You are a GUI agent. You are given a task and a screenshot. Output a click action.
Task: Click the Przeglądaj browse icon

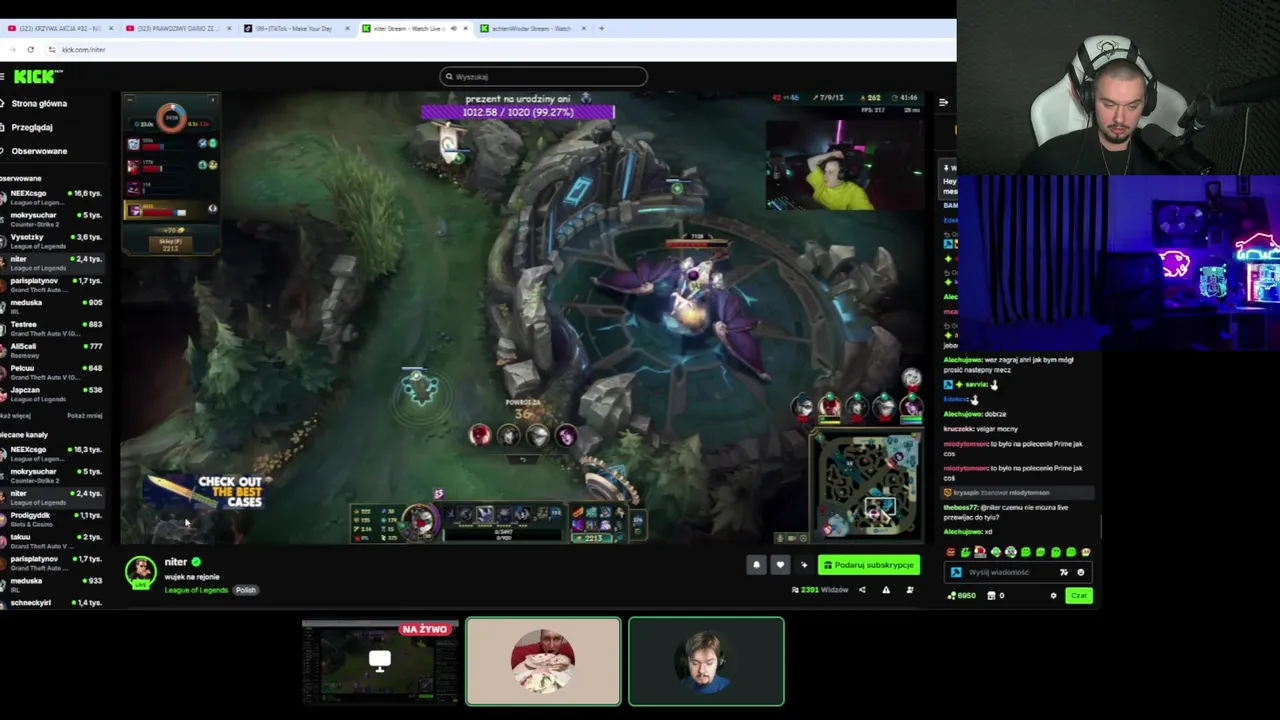point(3,127)
